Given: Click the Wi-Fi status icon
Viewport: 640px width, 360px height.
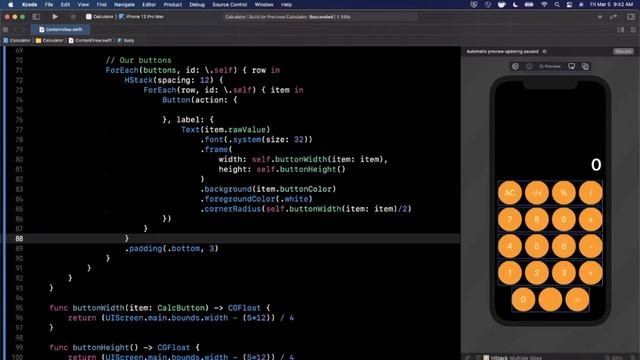Looking at the screenshot, I should 544,4.
